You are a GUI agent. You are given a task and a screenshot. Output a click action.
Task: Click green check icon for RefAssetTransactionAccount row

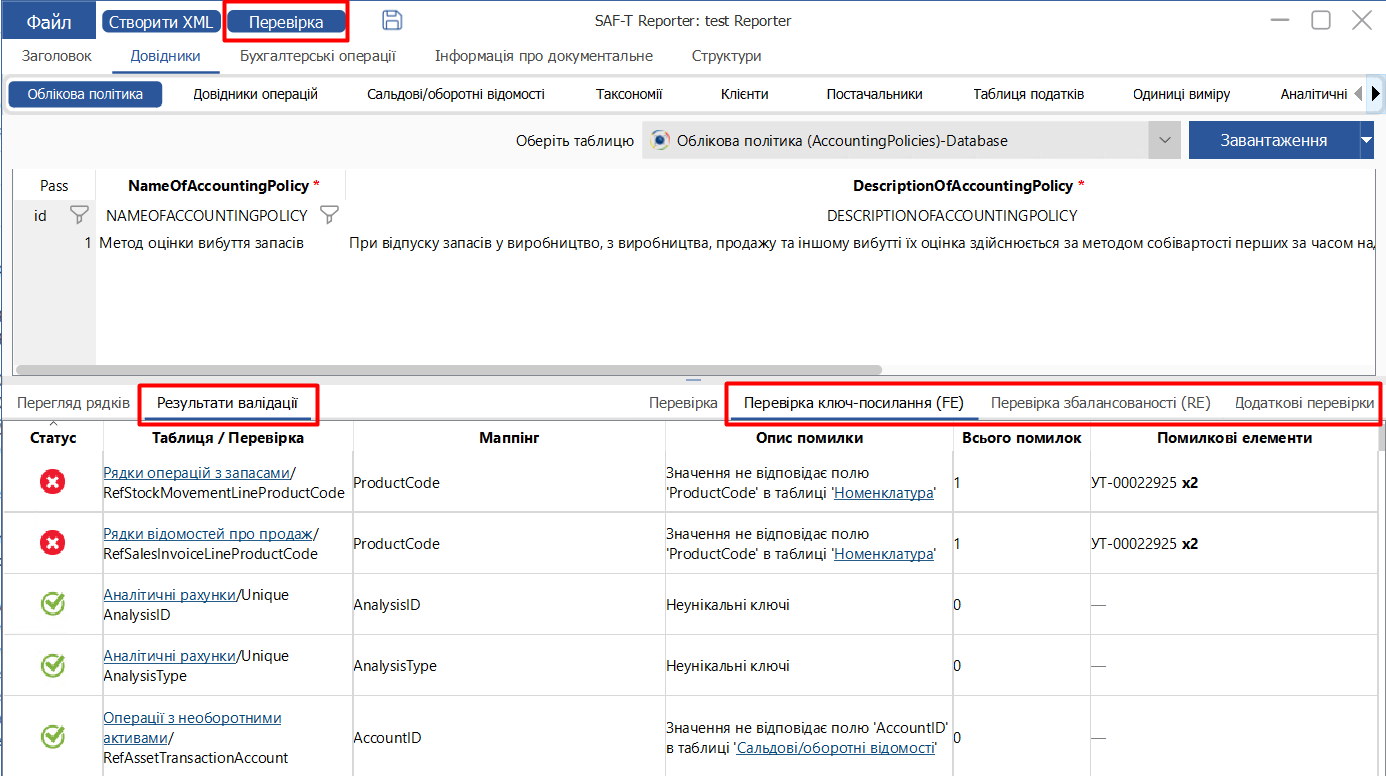click(53, 738)
